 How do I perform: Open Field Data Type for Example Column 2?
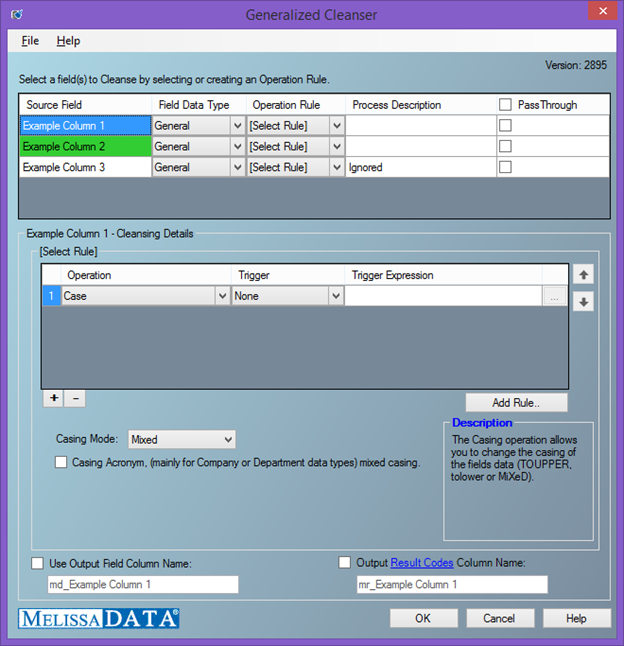236,147
